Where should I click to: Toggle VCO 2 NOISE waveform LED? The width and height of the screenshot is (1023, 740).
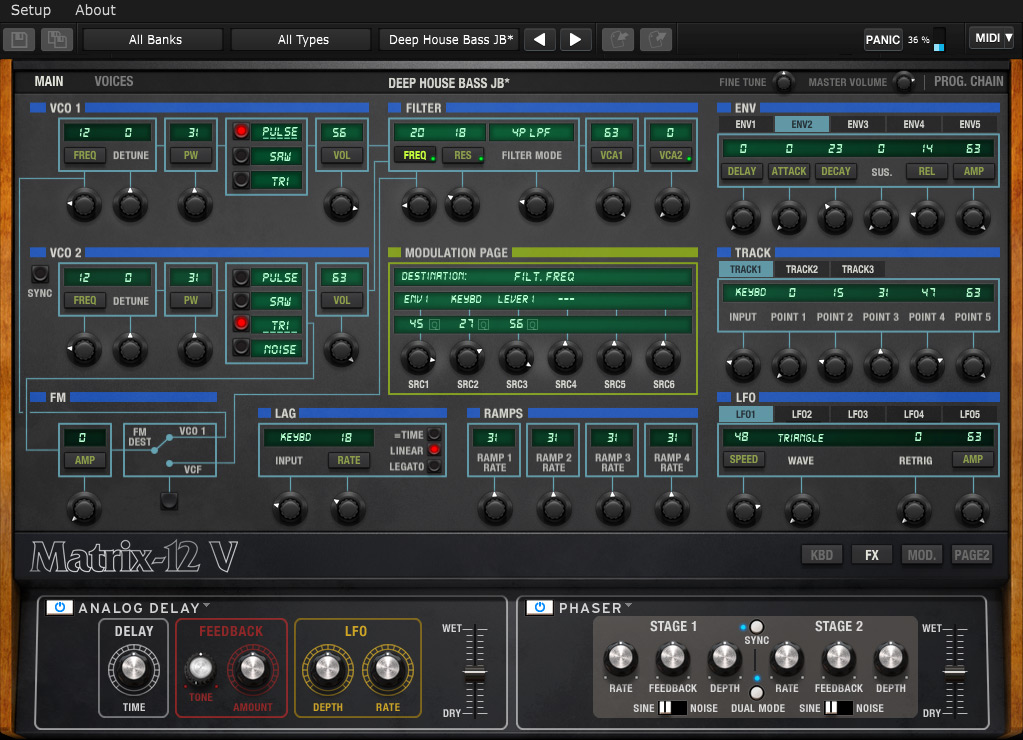coord(241,348)
